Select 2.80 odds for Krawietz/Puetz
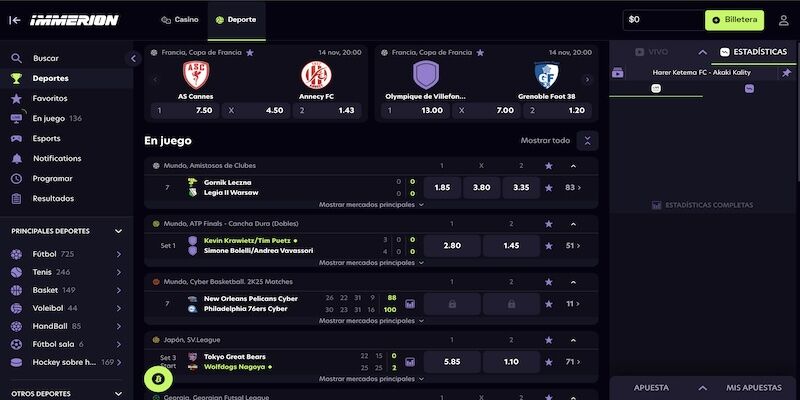The height and width of the screenshot is (400, 800). (452, 245)
